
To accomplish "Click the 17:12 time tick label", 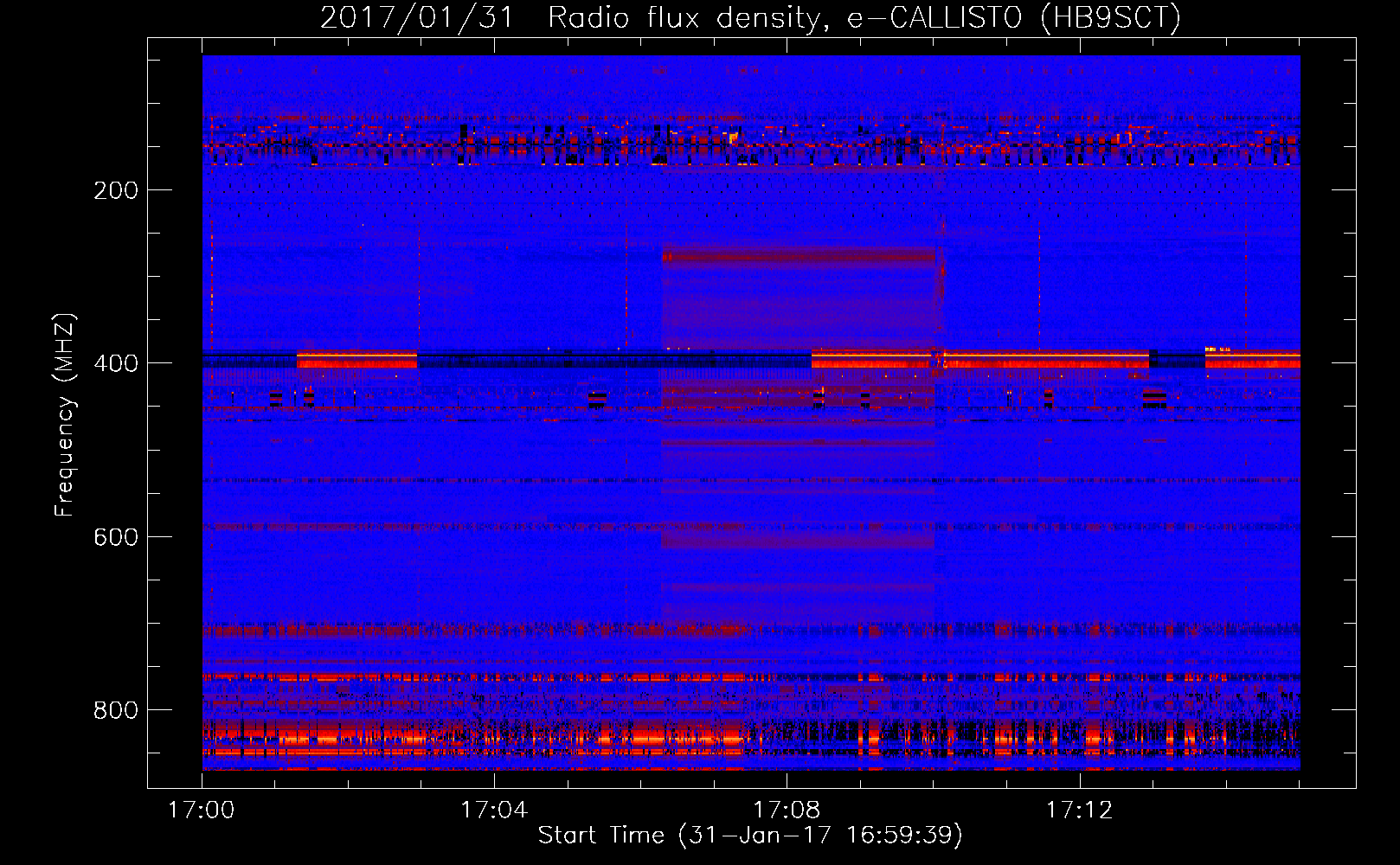I will [x=1079, y=810].
